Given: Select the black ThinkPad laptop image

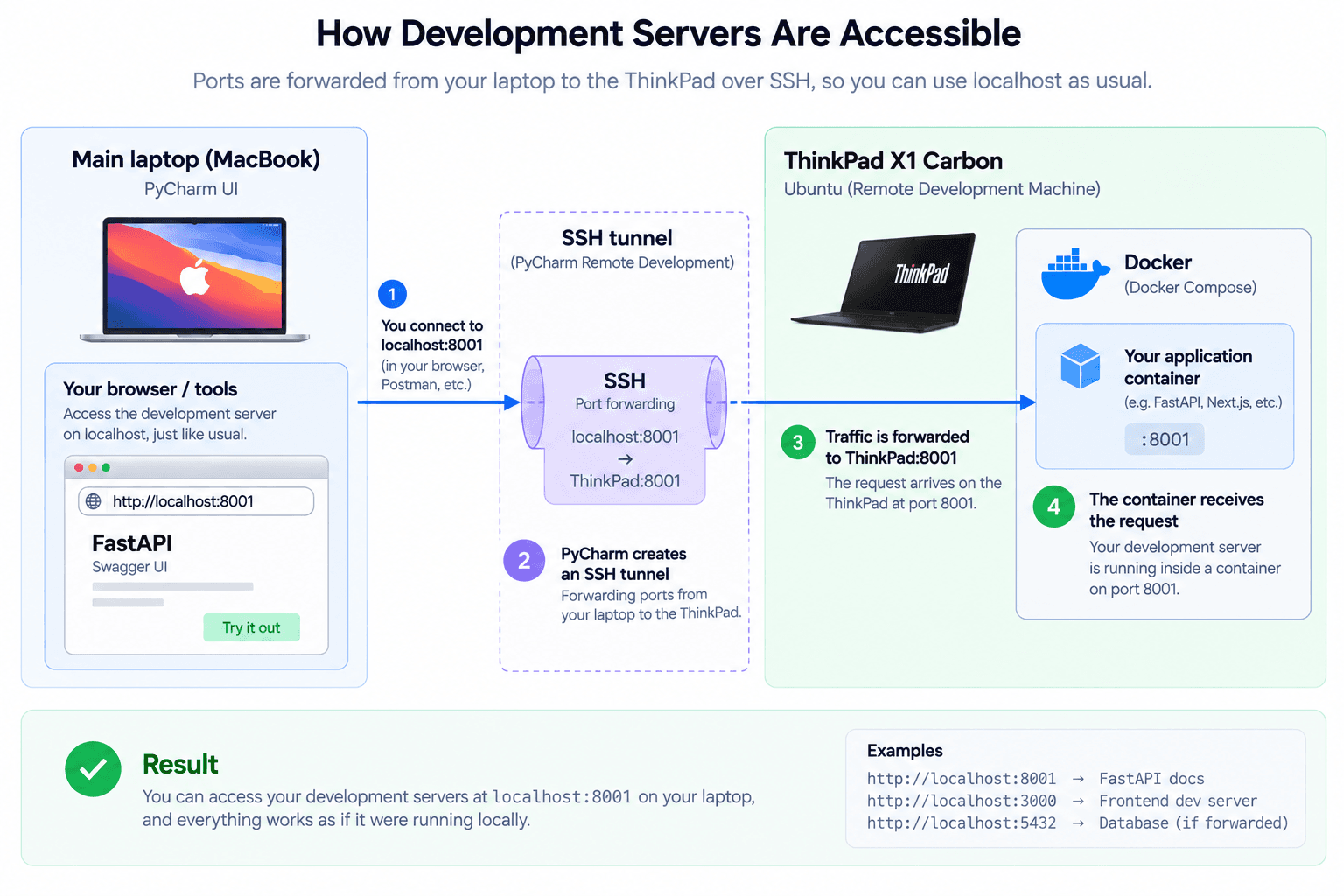Looking at the screenshot, I should pyautogui.click(x=884, y=283).
